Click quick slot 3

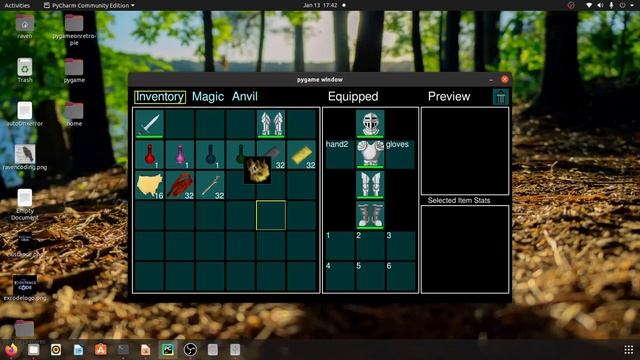pos(400,246)
